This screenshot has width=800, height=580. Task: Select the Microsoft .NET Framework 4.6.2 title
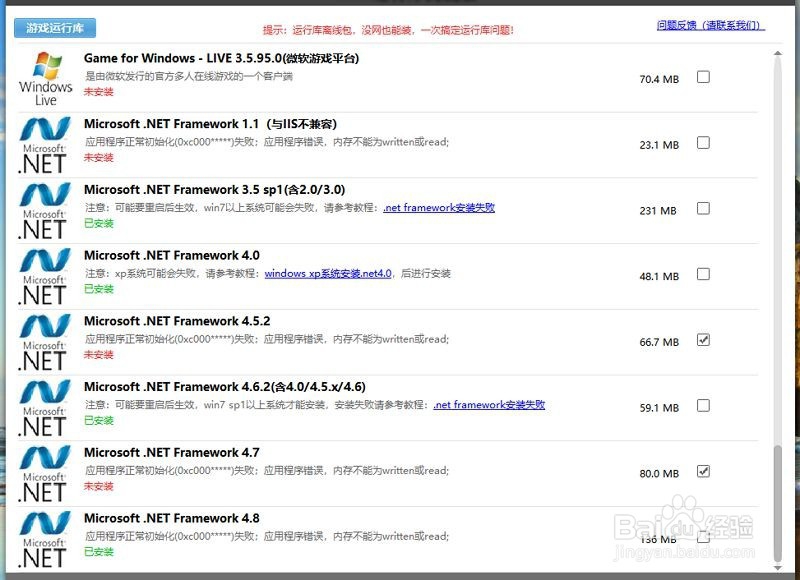tap(225, 387)
